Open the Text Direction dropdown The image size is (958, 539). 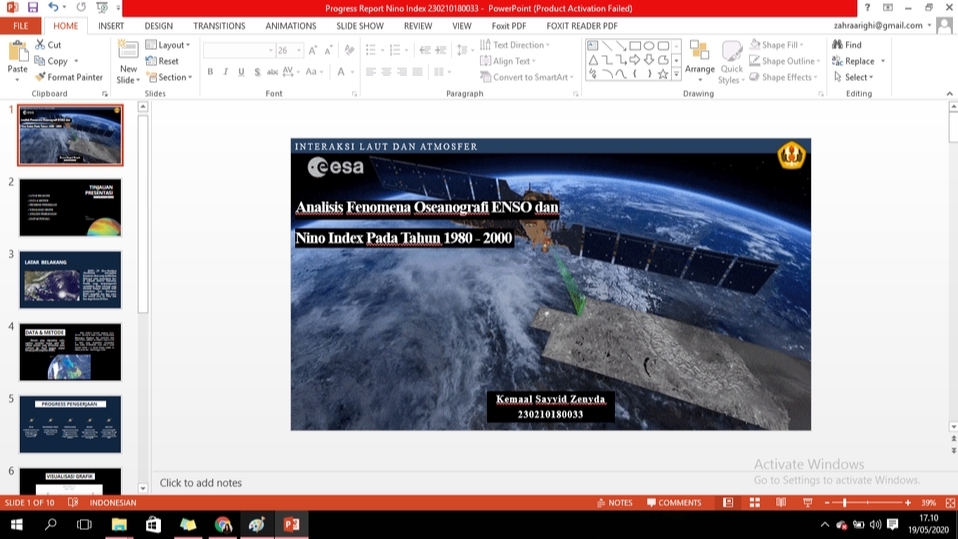[515, 45]
